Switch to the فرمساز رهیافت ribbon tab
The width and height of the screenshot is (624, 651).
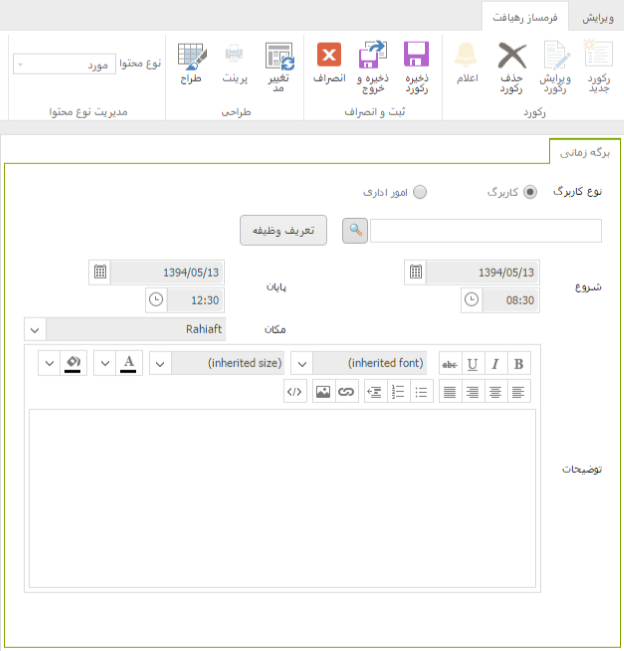click(525, 17)
